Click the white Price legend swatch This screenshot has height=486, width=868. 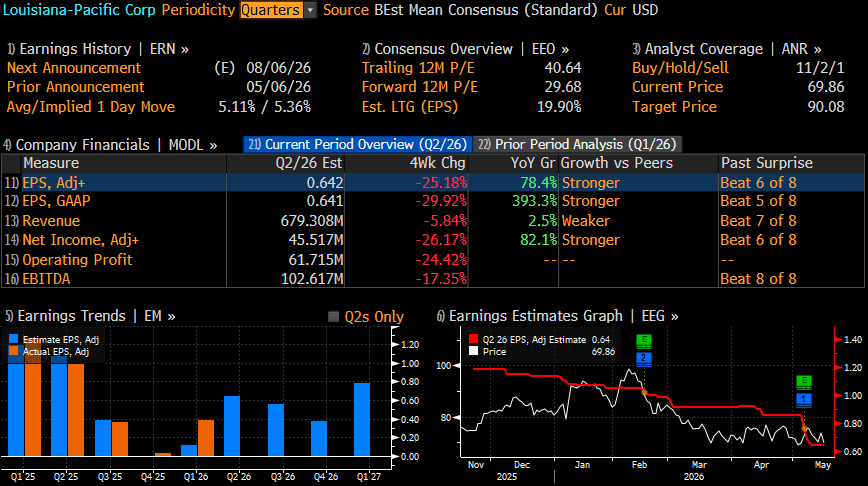473,351
